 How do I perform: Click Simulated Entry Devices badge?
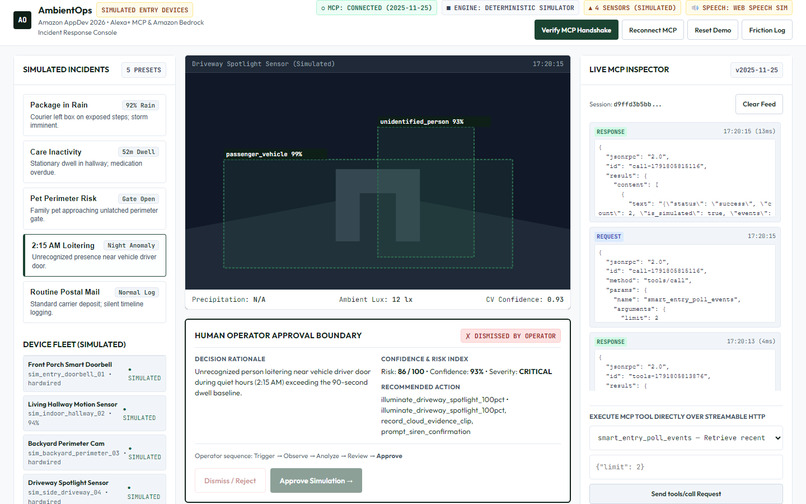pos(144,10)
